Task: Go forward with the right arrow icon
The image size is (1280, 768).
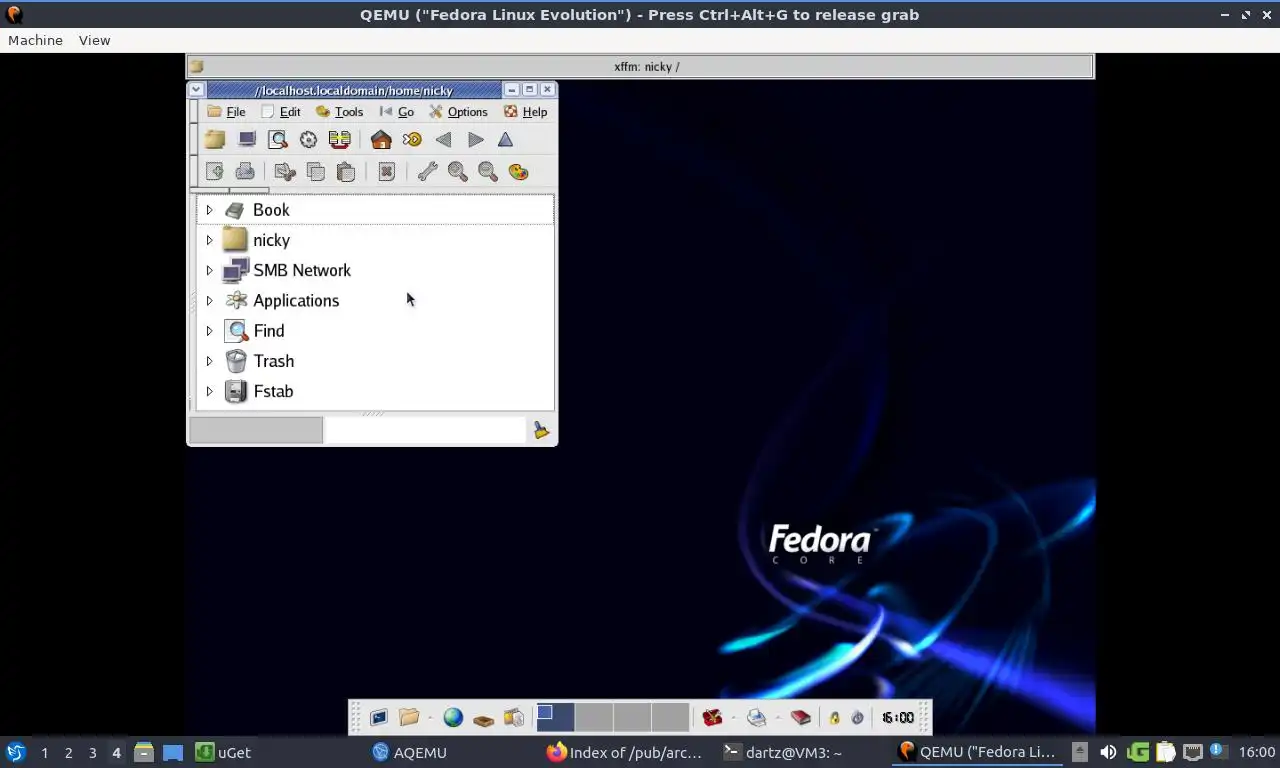Action: (476, 140)
